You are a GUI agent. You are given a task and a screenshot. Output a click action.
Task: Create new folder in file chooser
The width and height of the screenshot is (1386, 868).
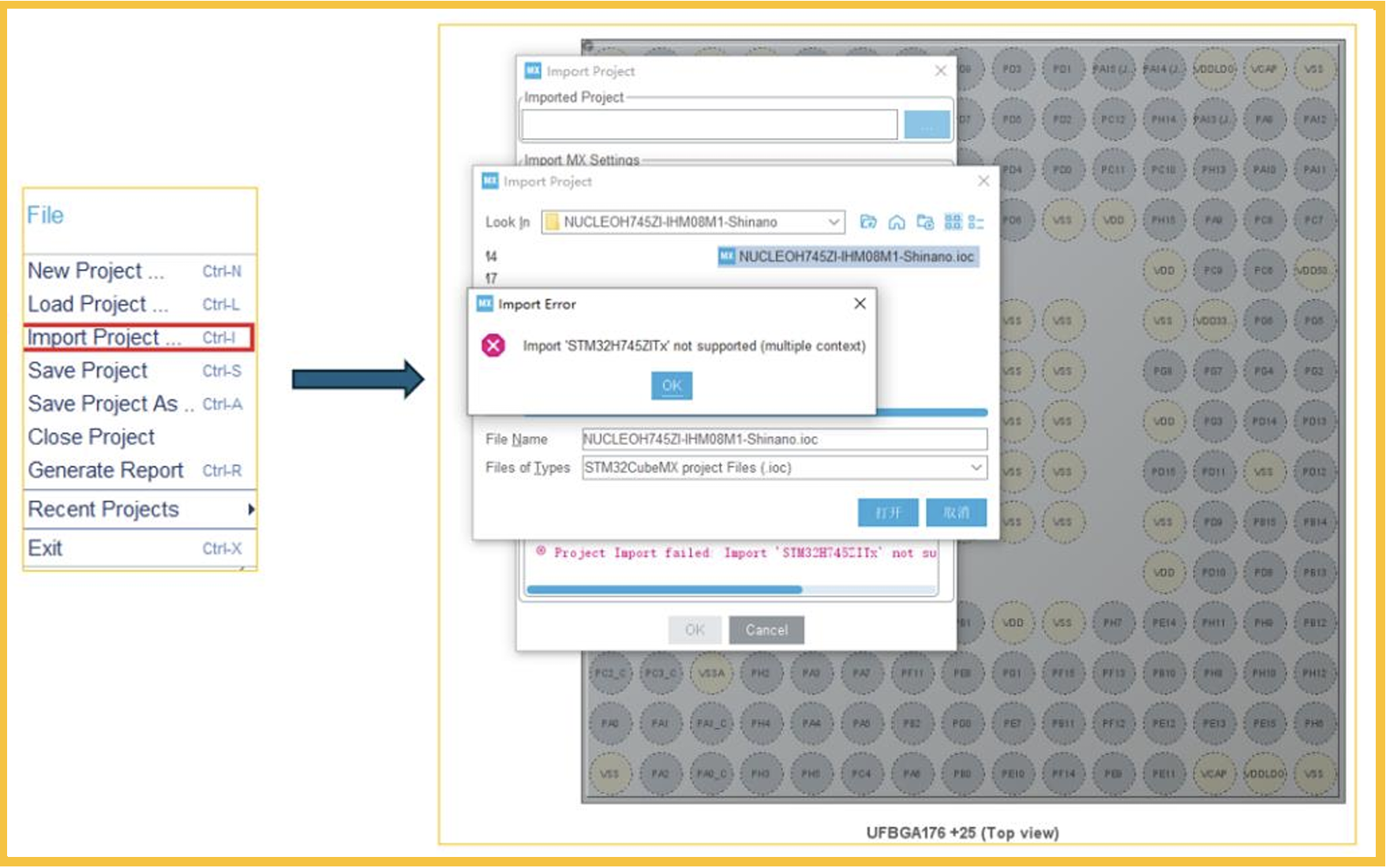tap(925, 223)
